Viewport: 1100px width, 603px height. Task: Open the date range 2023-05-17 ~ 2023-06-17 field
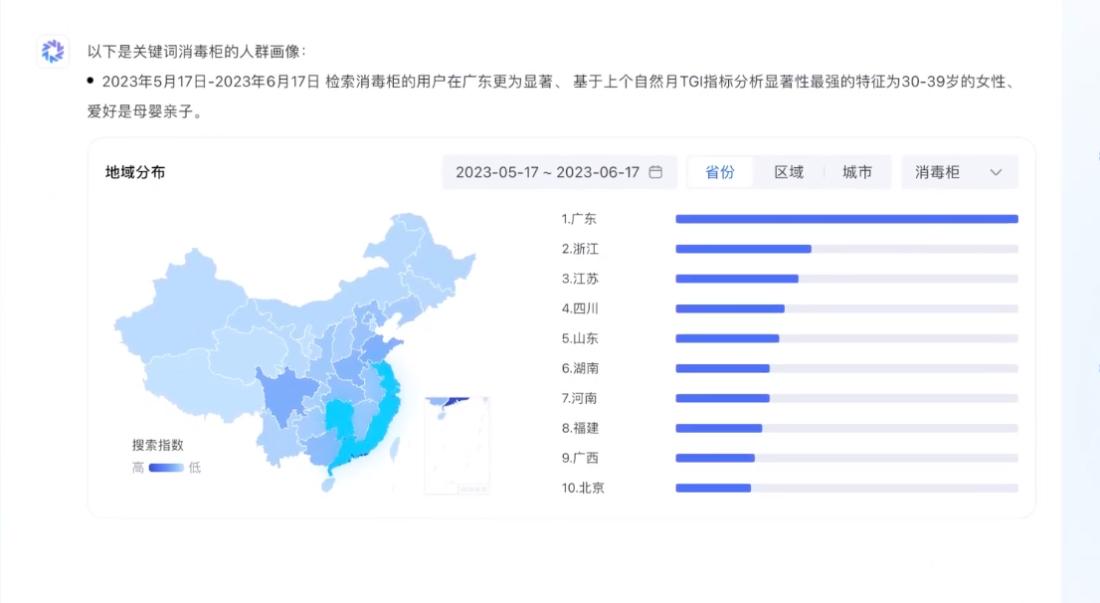point(559,172)
